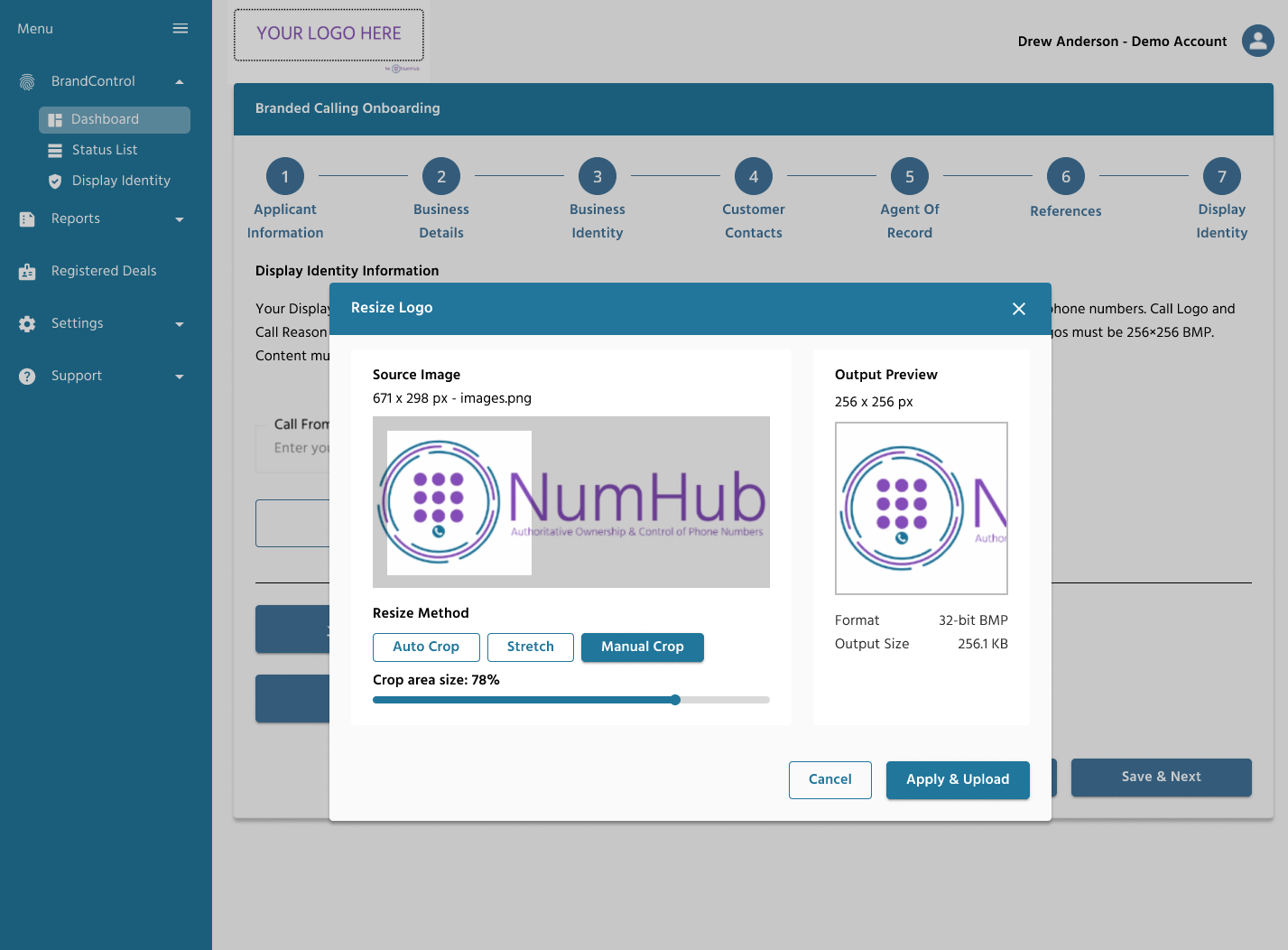This screenshot has height=950, width=1288.
Task: Click the BrandControl fingerprint icon
Action: (27, 82)
